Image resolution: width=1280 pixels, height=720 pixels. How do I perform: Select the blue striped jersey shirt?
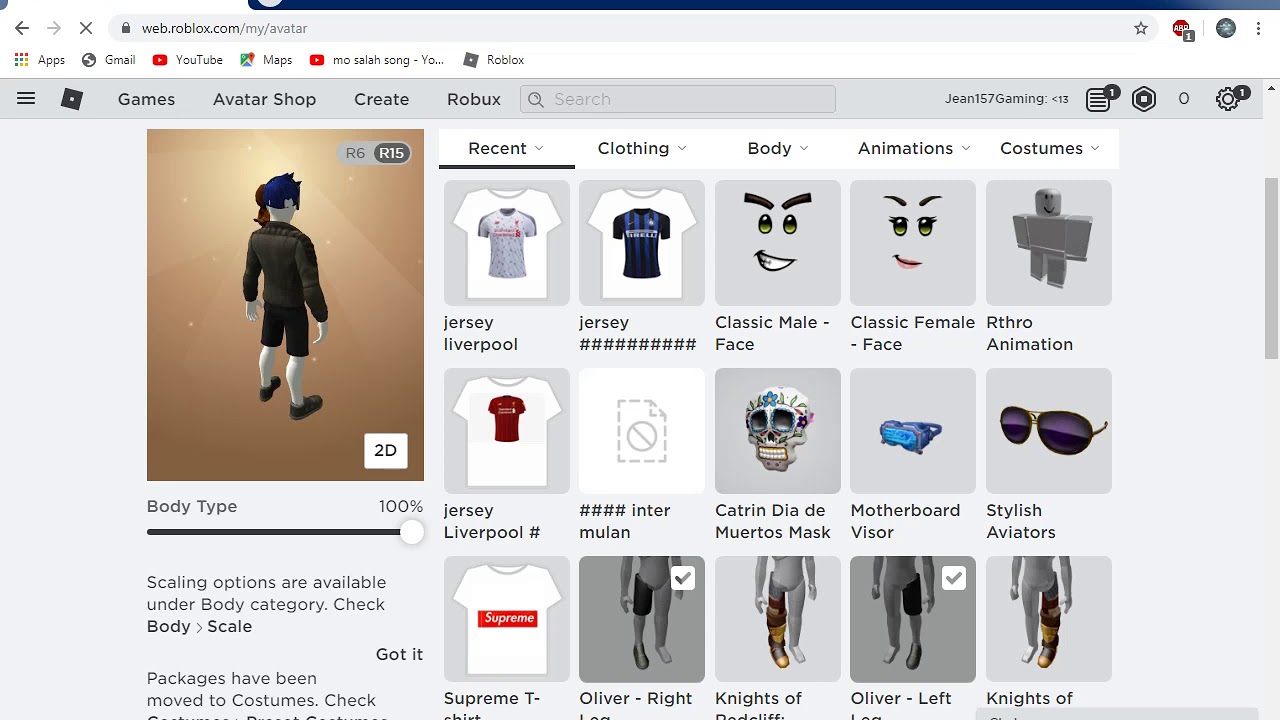tap(642, 243)
